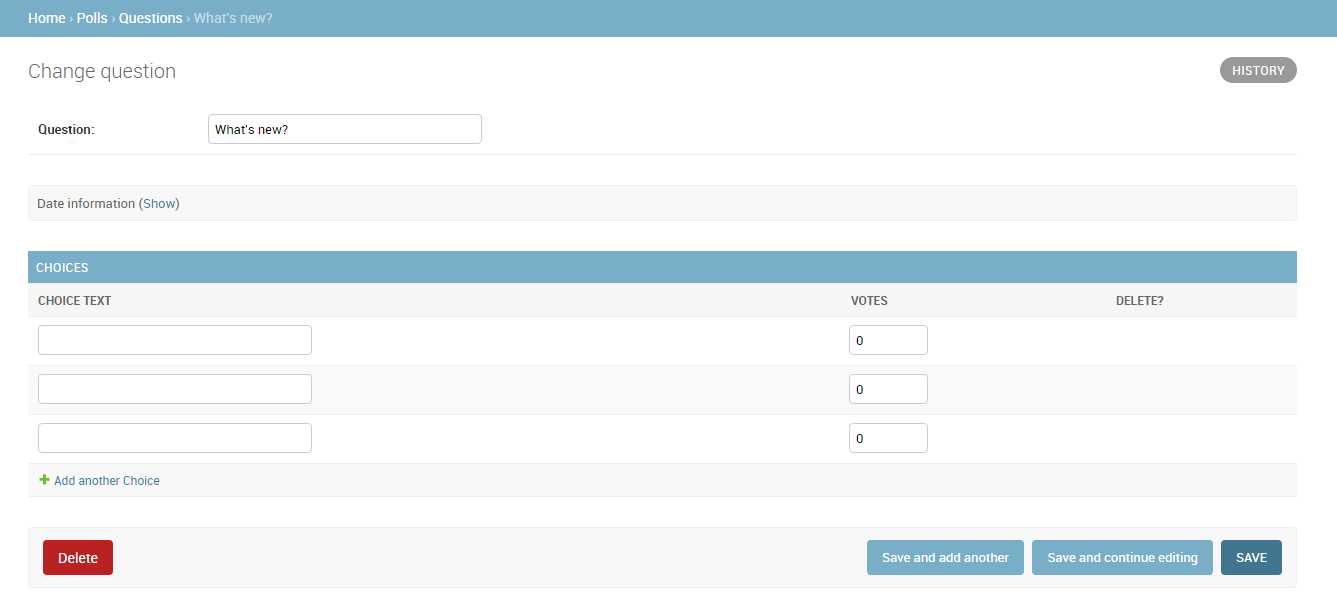Screen dimensions: 1337x593
Task: Click the Delete? column header
Action: point(1140,301)
